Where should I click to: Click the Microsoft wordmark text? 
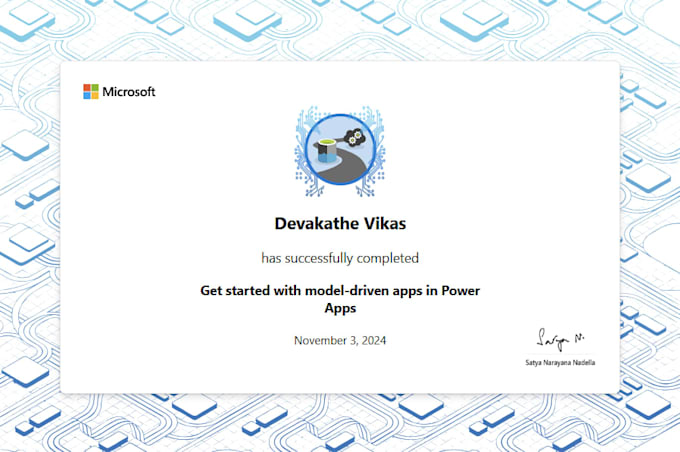click(x=129, y=92)
